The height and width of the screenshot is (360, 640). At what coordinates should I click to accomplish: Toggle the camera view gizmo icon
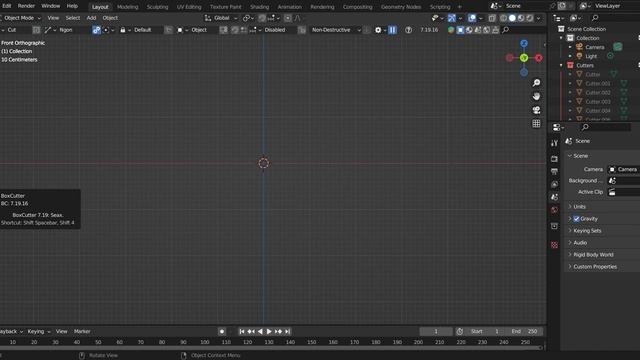tap(536, 110)
